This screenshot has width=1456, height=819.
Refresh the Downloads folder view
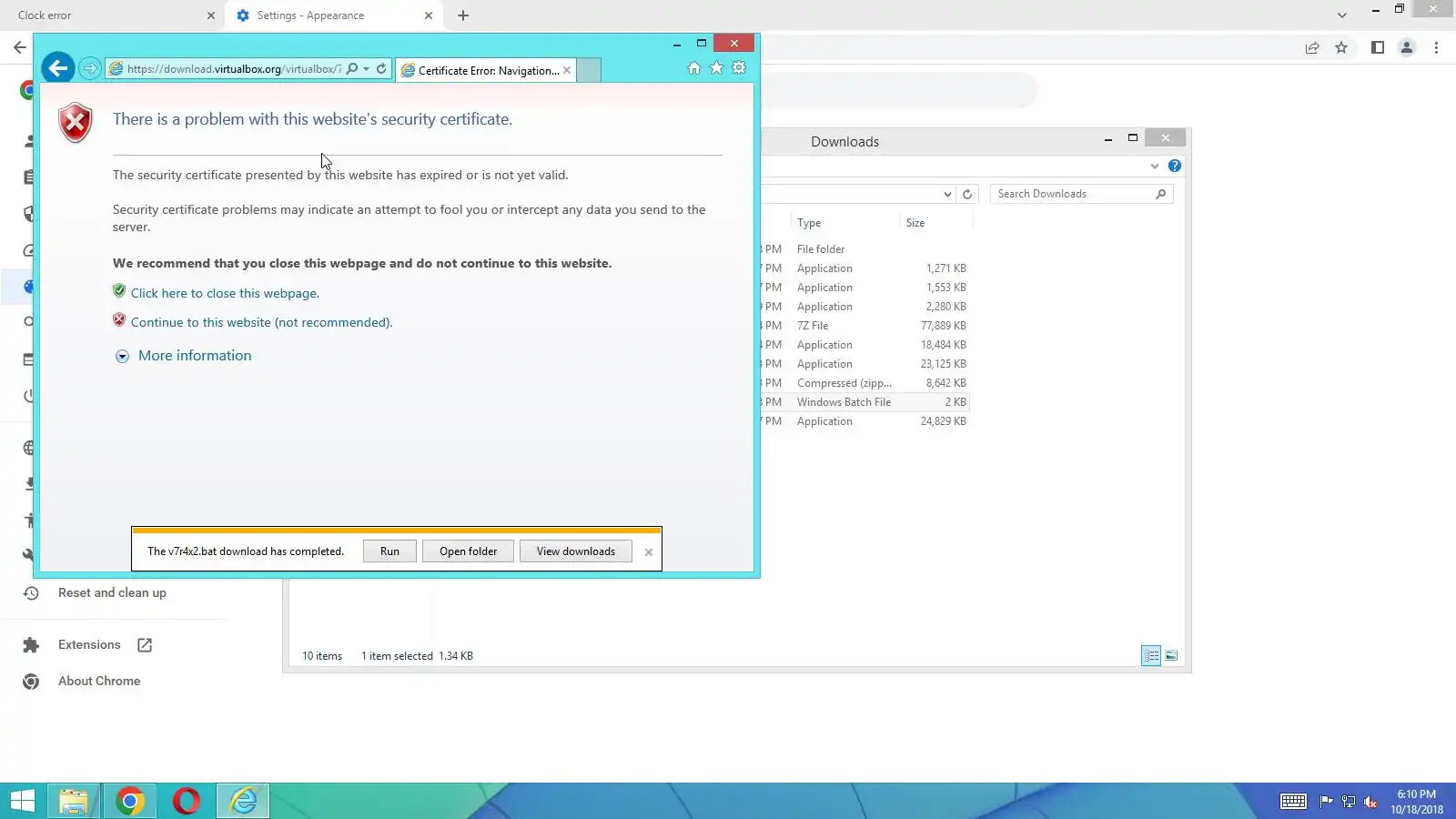pos(967,194)
